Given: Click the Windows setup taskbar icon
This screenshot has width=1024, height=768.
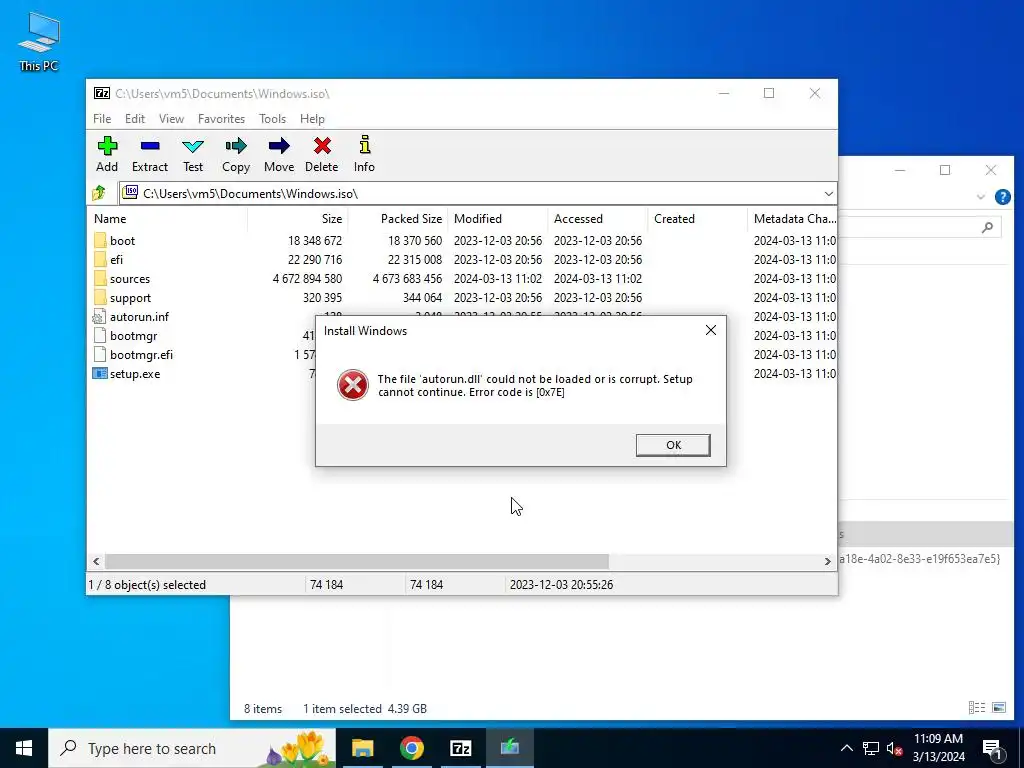Looking at the screenshot, I should [509, 748].
